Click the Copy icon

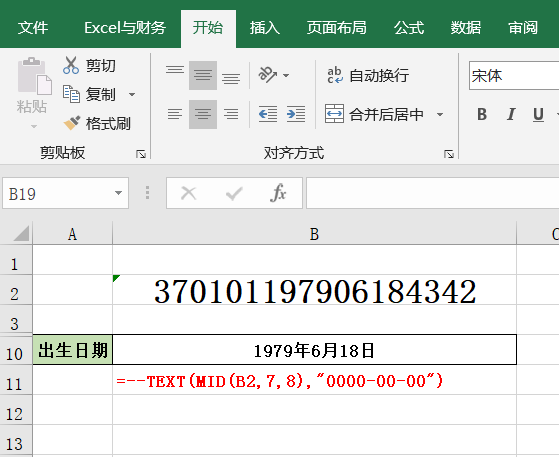point(71,94)
